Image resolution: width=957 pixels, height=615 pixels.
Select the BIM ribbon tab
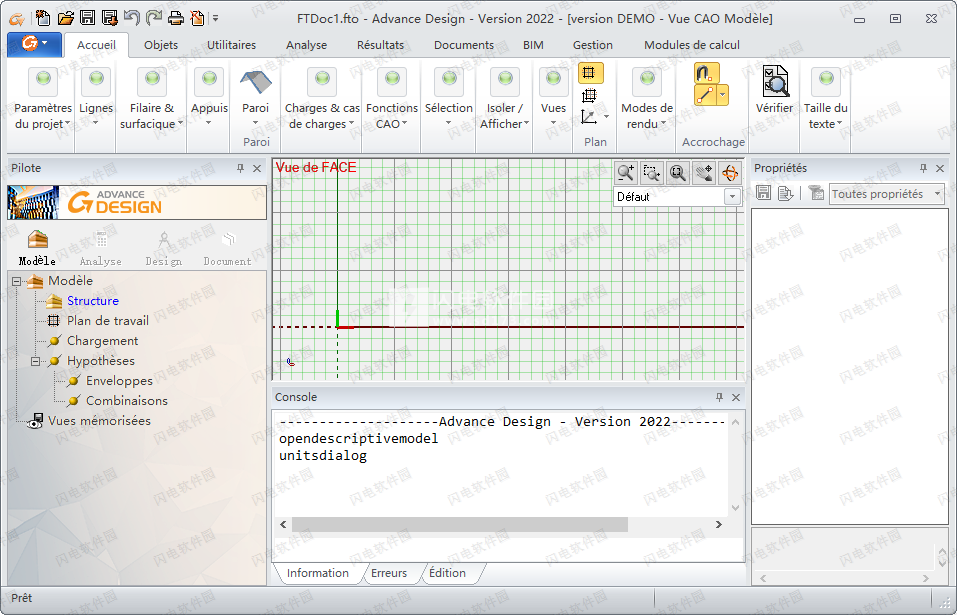[533, 45]
